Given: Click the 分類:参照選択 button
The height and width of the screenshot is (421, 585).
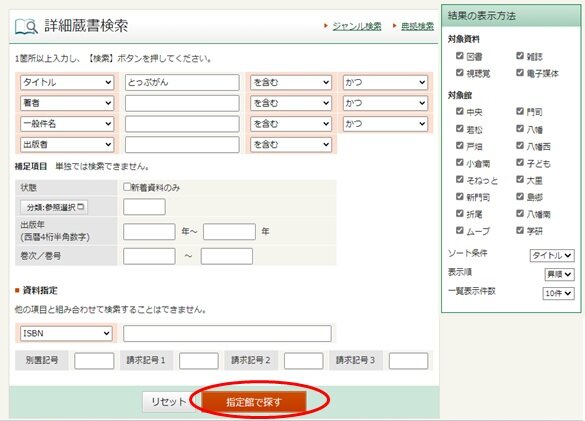Looking at the screenshot, I should pos(54,207).
